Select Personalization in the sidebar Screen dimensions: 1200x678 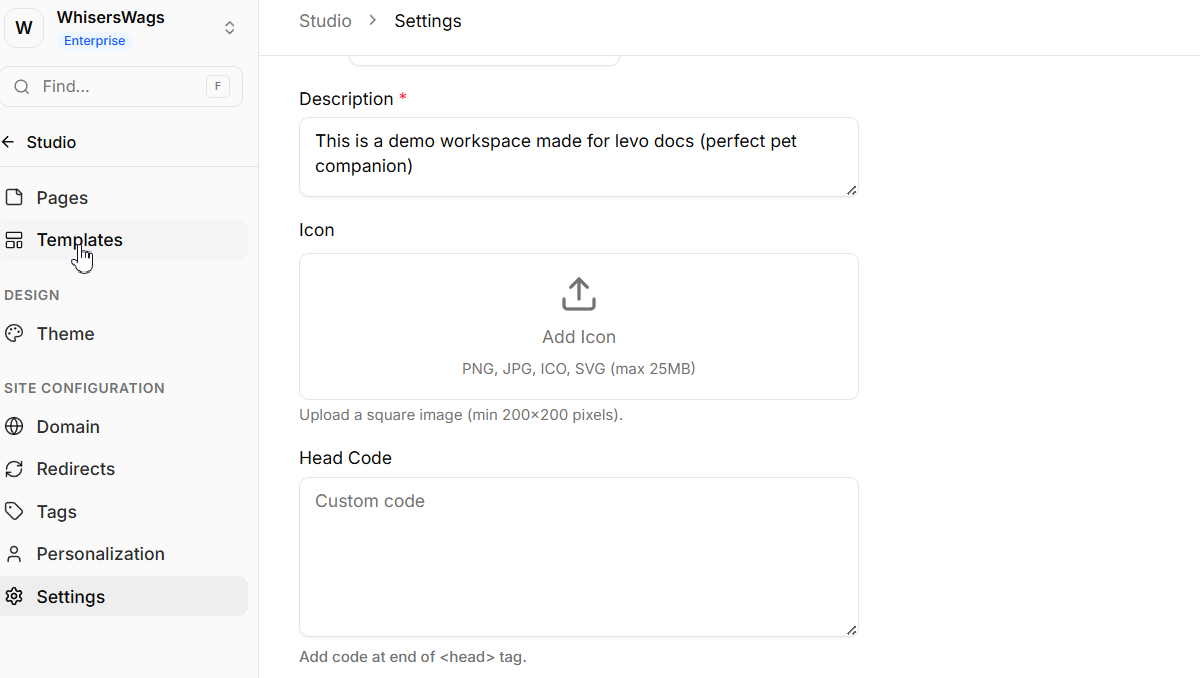click(x=100, y=554)
